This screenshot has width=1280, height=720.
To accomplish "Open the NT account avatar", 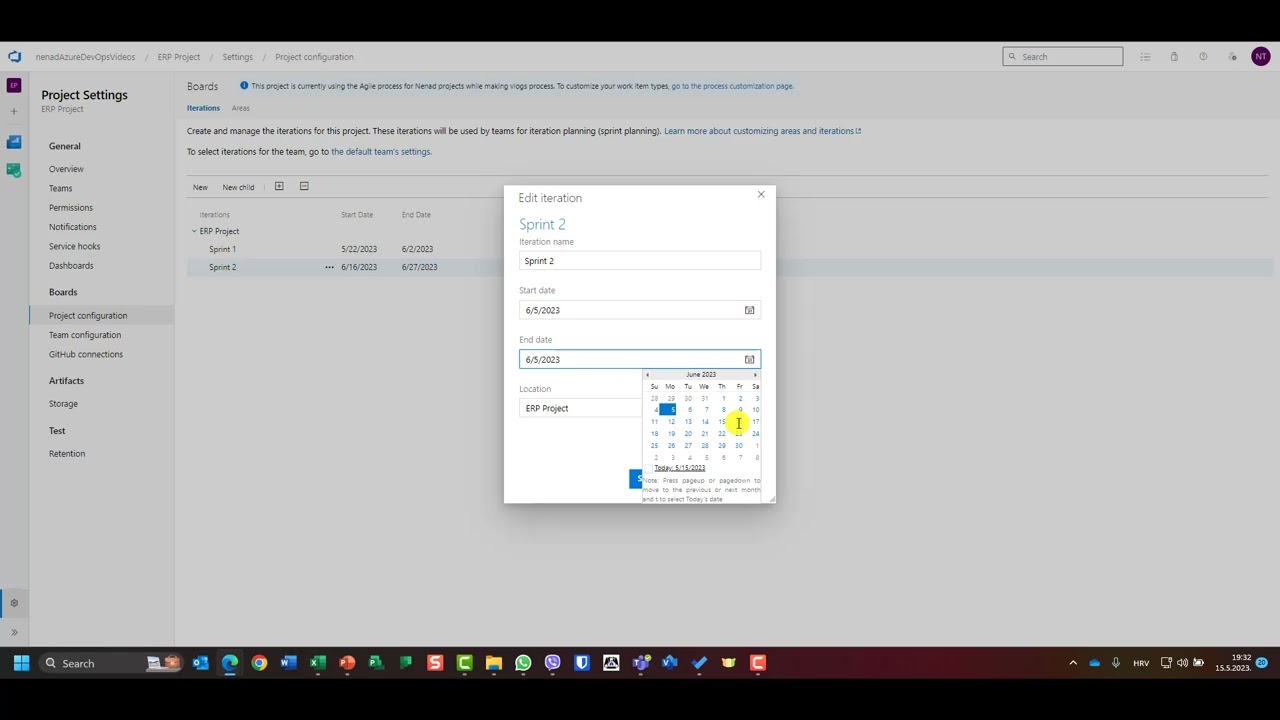I will click(x=1260, y=57).
